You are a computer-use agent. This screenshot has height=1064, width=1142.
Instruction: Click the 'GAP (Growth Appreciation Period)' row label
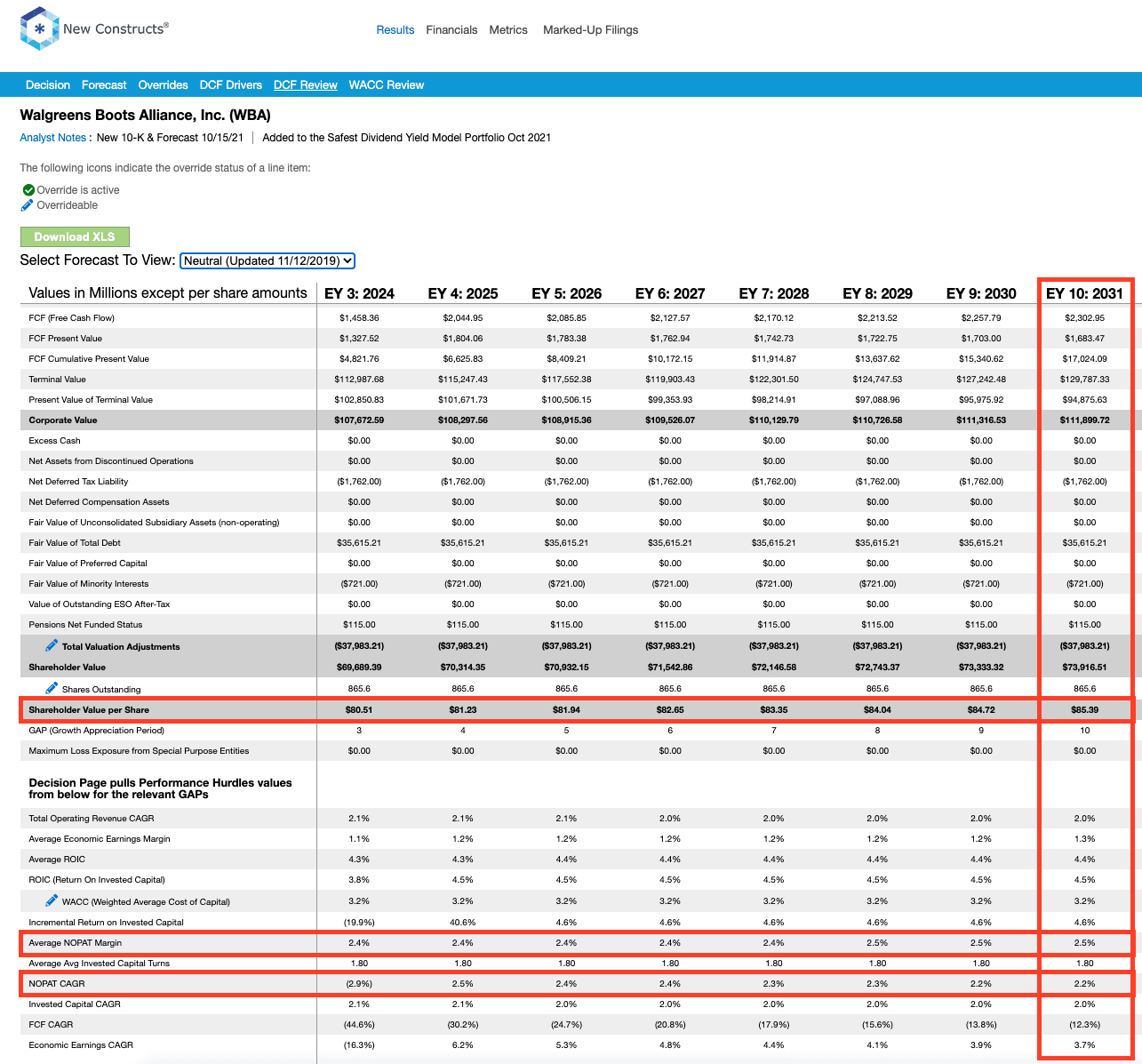[x=96, y=731]
